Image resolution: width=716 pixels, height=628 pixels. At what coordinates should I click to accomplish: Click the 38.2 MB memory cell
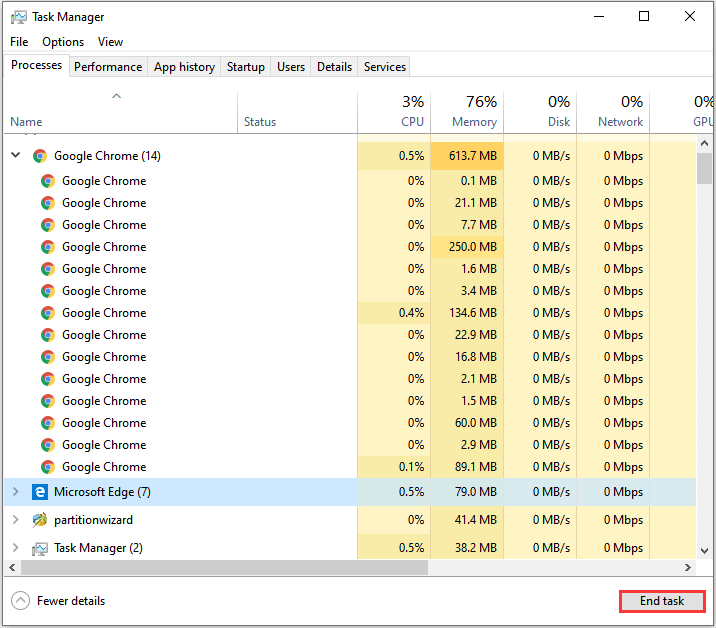click(x=467, y=548)
